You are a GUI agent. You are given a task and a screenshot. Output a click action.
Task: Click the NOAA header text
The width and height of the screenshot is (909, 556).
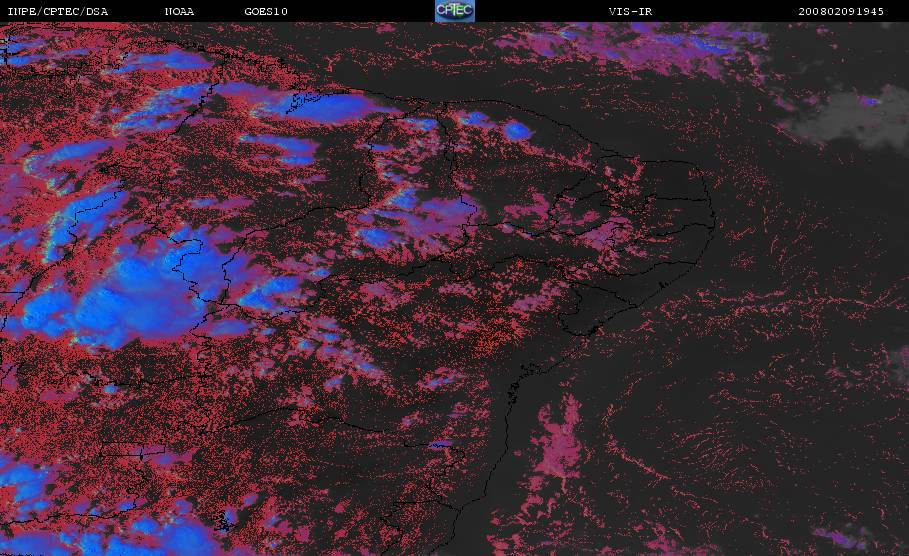(179, 11)
